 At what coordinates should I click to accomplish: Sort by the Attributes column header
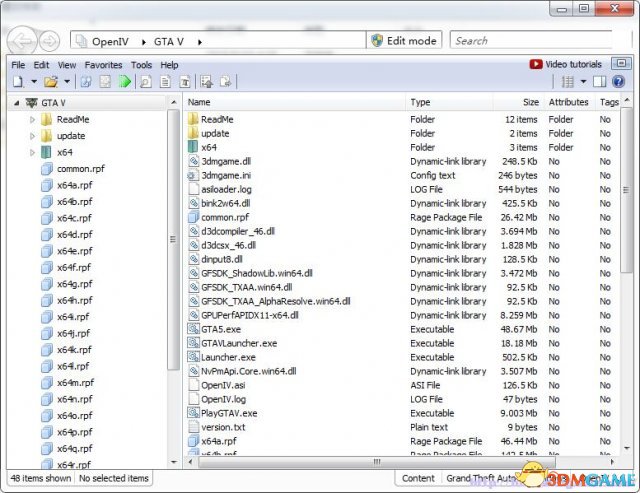tap(569, 102)
